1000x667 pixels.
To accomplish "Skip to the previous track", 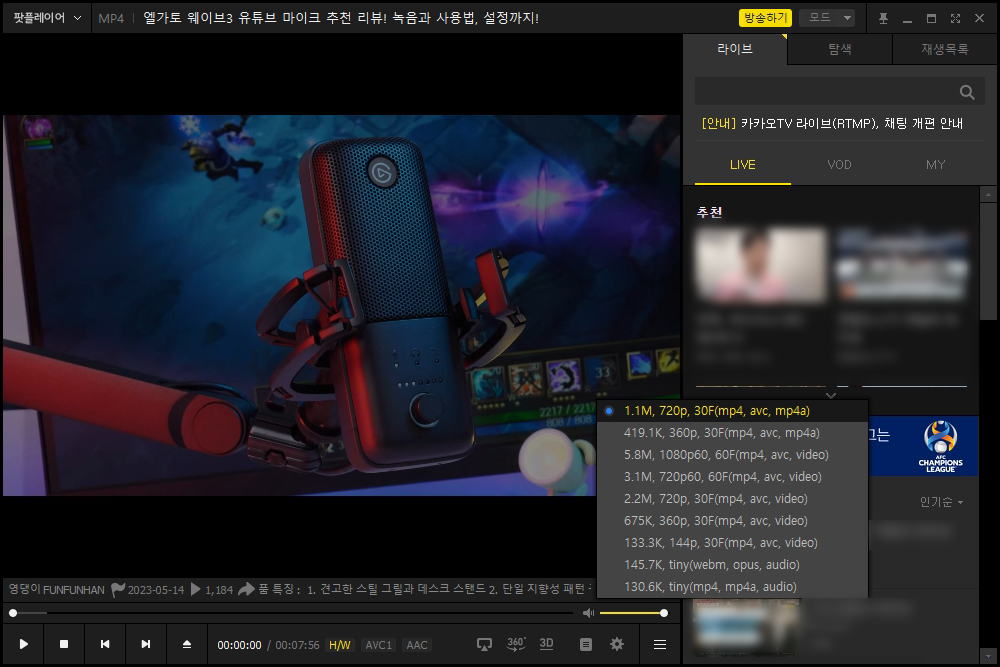I will (105, 644).
